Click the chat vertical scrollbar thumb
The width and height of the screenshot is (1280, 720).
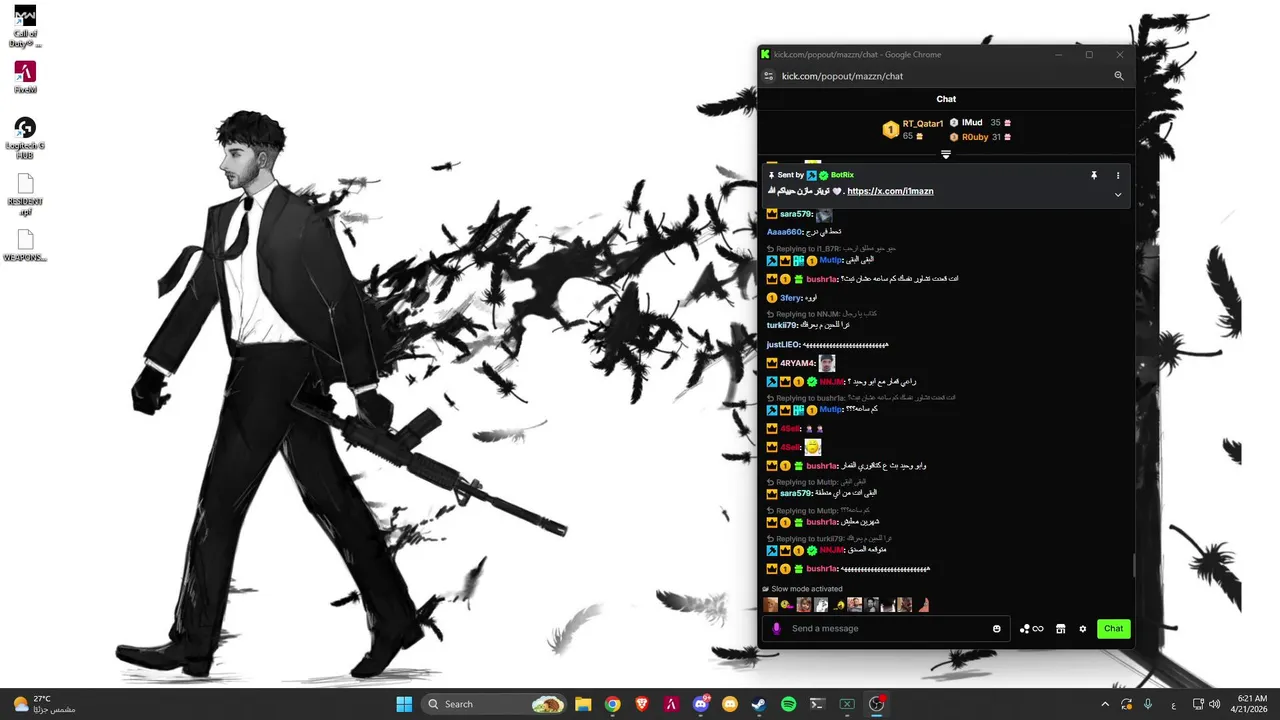(1133, 566)
